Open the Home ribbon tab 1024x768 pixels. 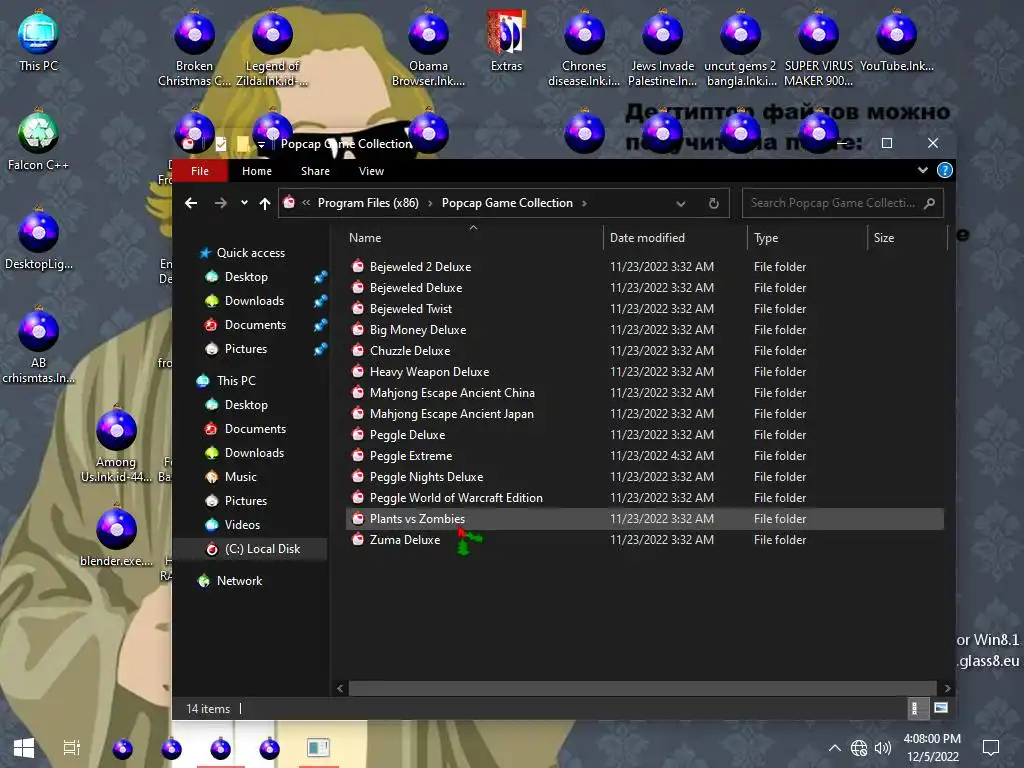click(257, 170)
